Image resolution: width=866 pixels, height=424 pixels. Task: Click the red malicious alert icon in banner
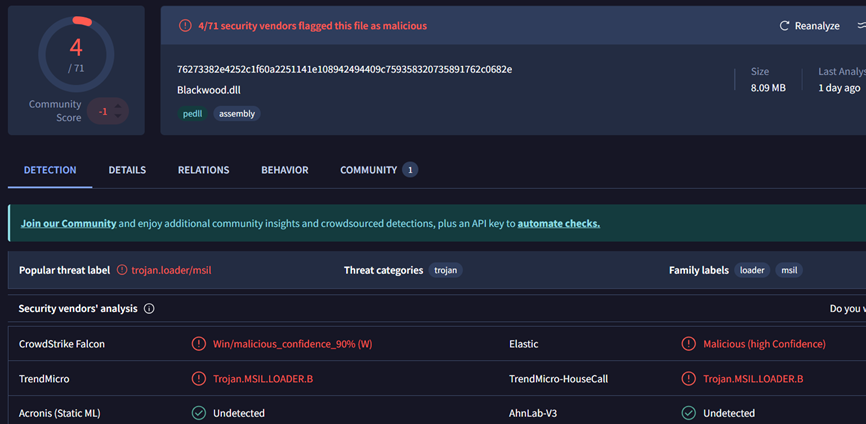pos(185,26)
